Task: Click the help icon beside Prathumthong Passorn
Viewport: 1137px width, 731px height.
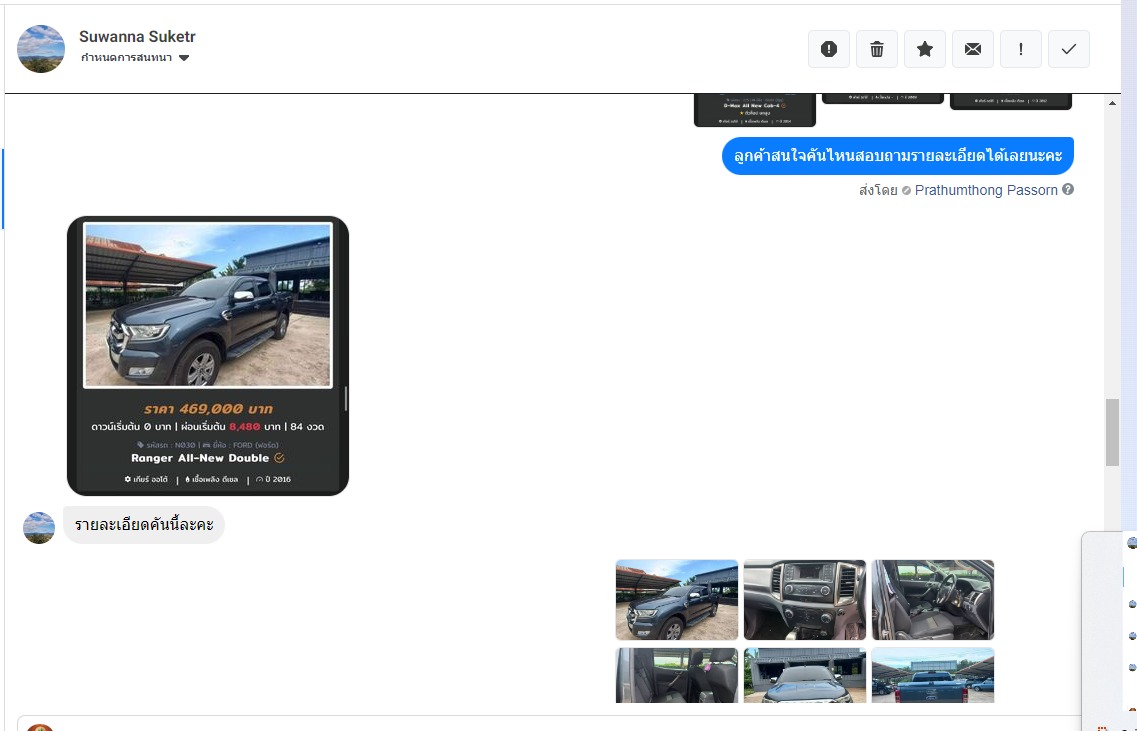Action: pos(1068,189)
